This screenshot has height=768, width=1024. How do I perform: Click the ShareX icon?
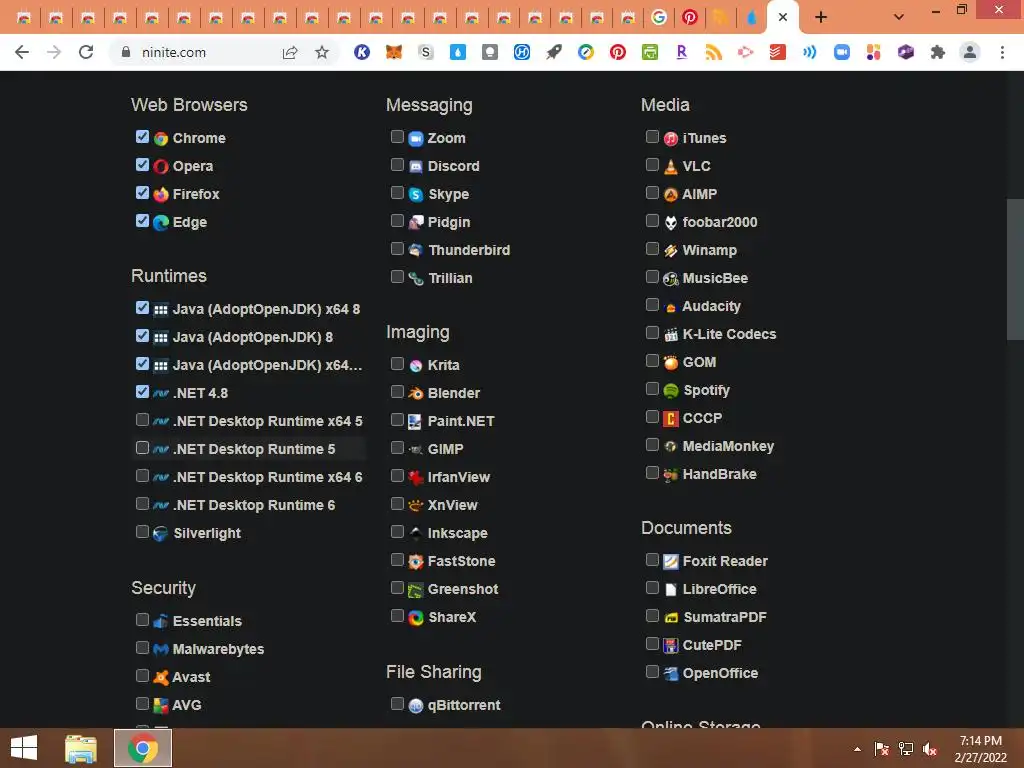[416, 617]
